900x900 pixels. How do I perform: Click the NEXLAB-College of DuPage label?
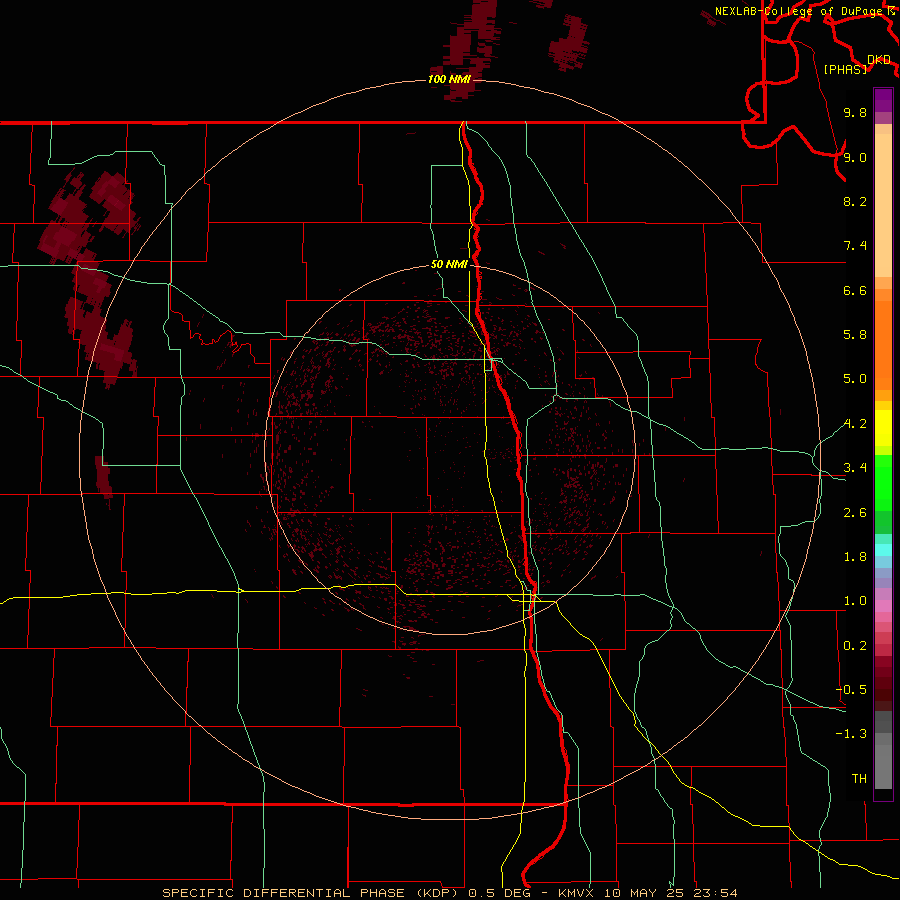coord(801,11)
